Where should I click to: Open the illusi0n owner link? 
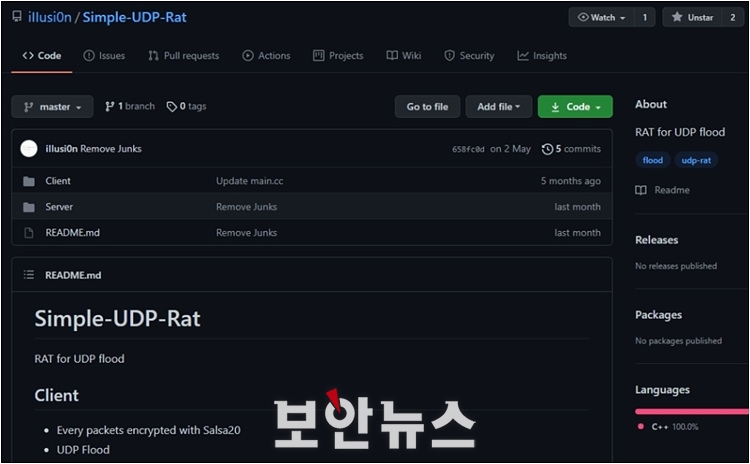click(49, 17)
